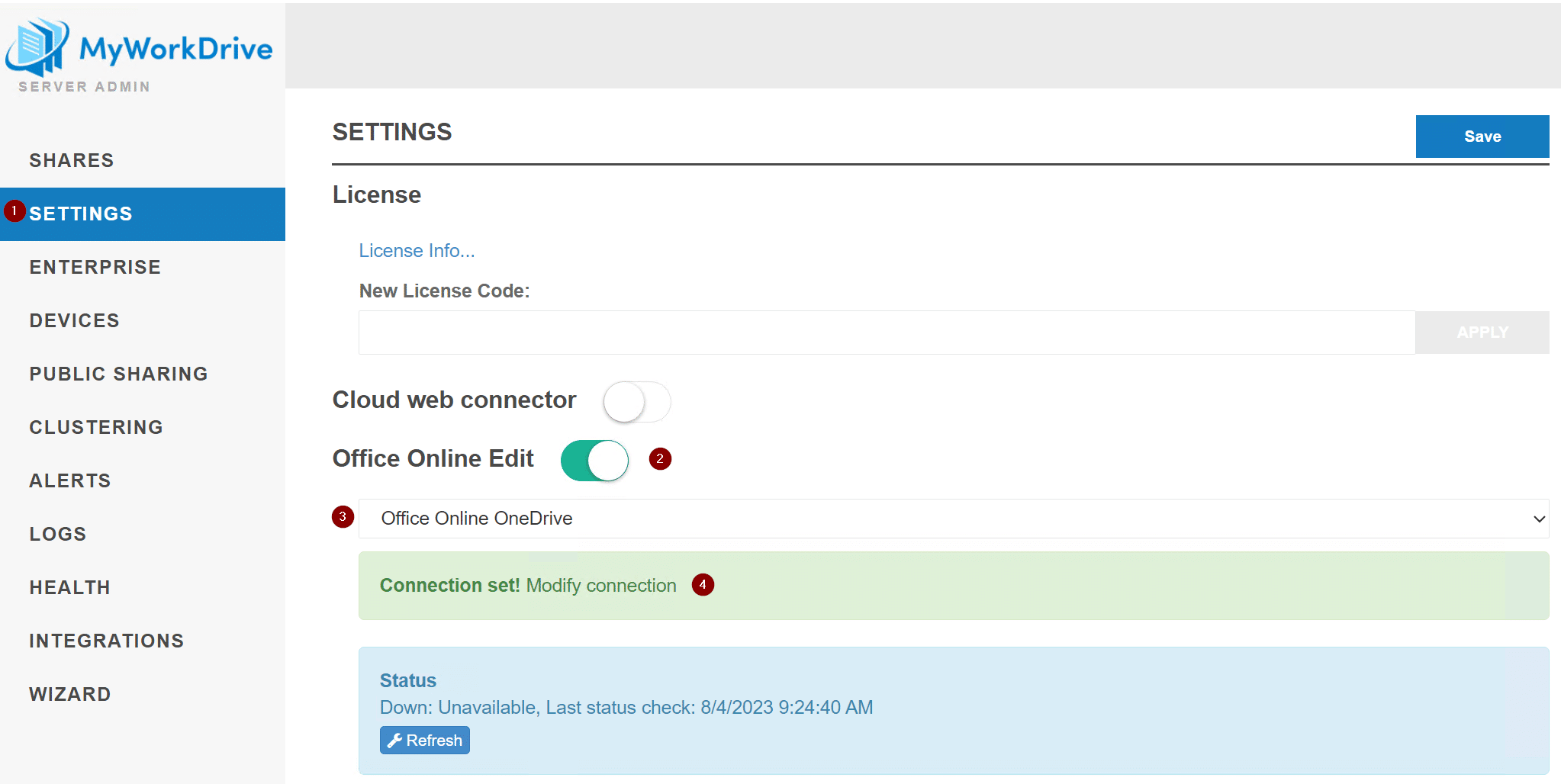
Task: Click Modify connection in the green banner
Action: pos(600,585)
